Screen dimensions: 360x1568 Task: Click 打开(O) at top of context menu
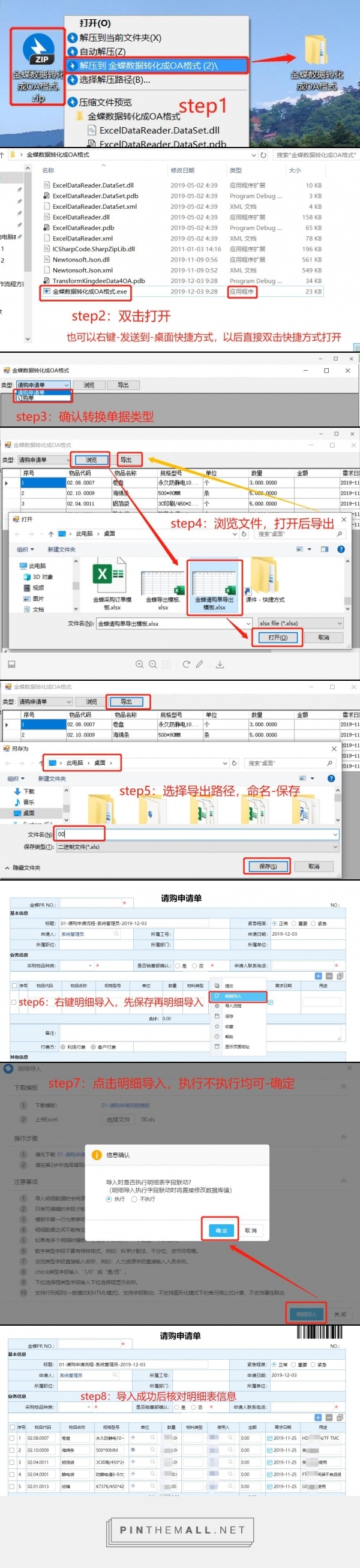tap(95, 23)
